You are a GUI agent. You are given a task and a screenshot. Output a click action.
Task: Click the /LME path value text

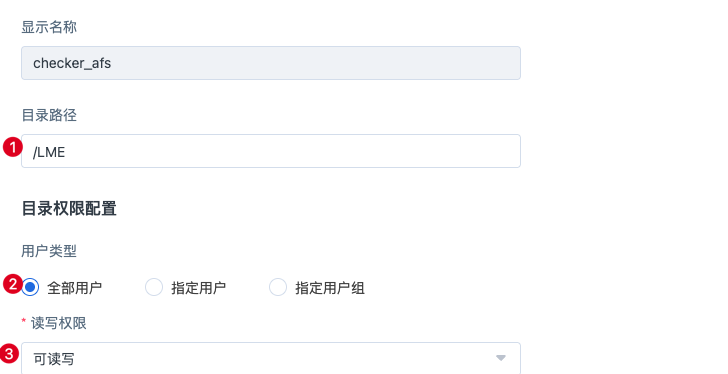pyautogui.click(x=49, y=152)
